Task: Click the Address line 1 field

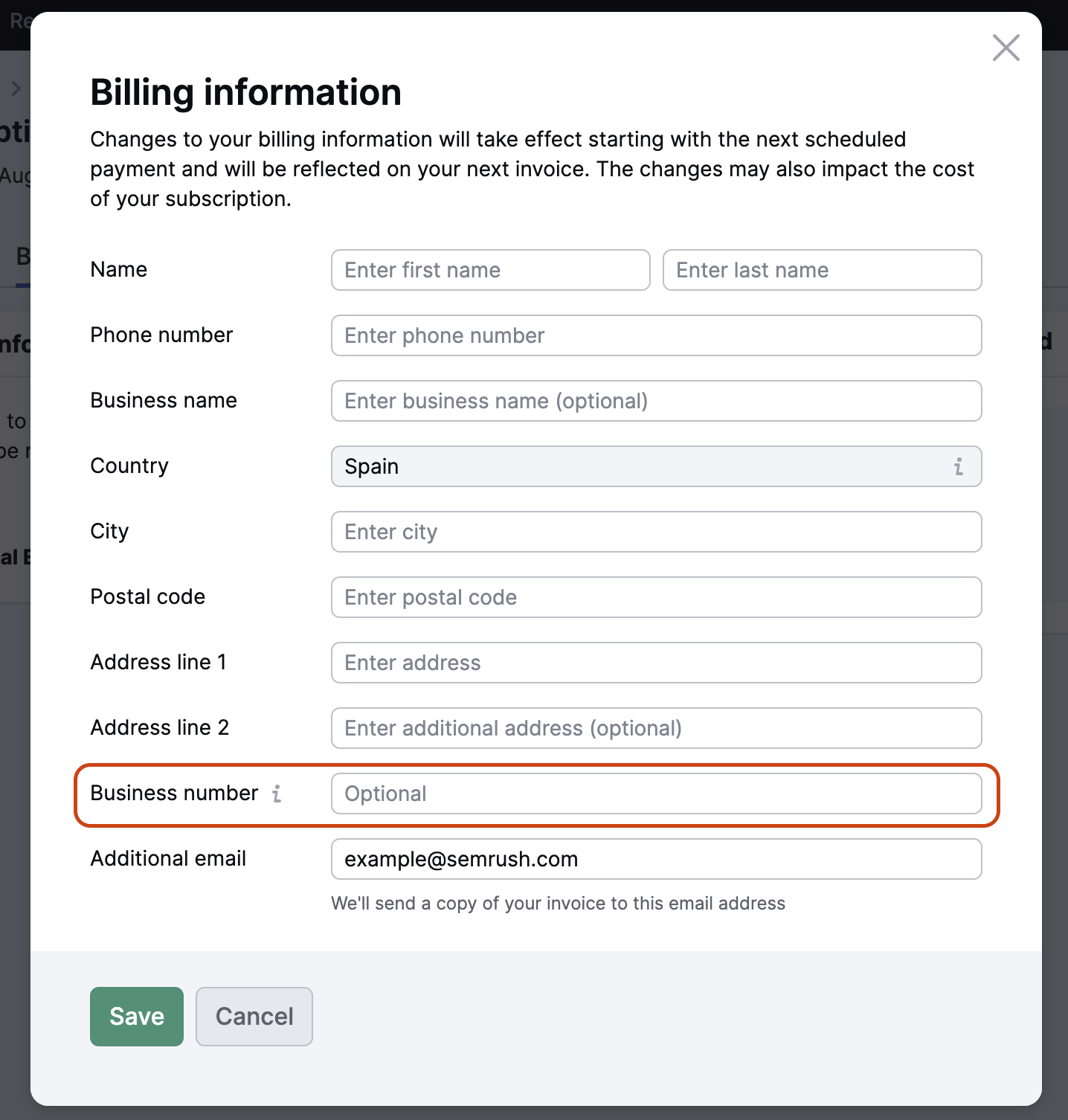Action: click(x=656, y=663)
